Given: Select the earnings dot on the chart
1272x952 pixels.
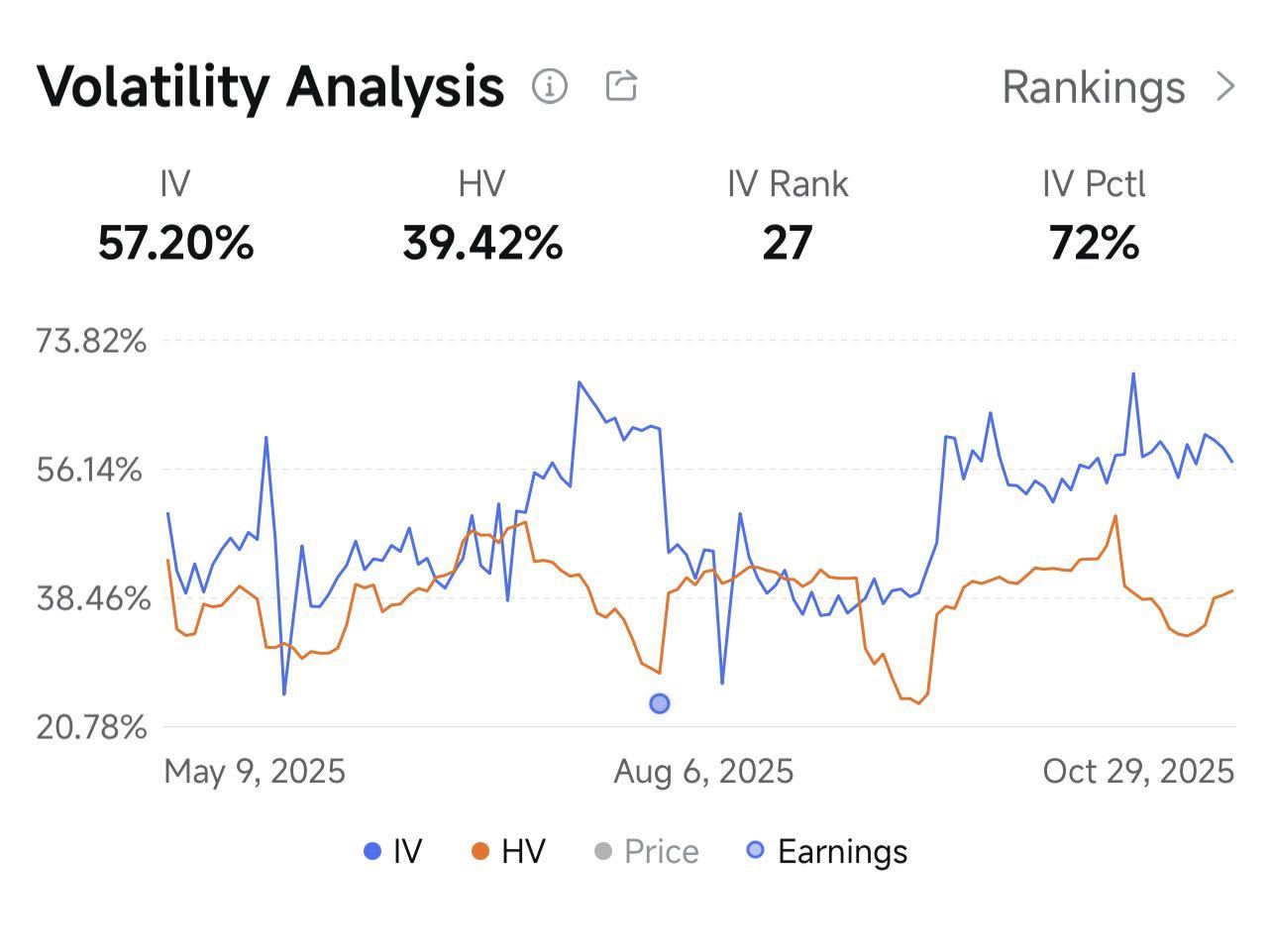Looking at the screenshot, I should [660, 703].
